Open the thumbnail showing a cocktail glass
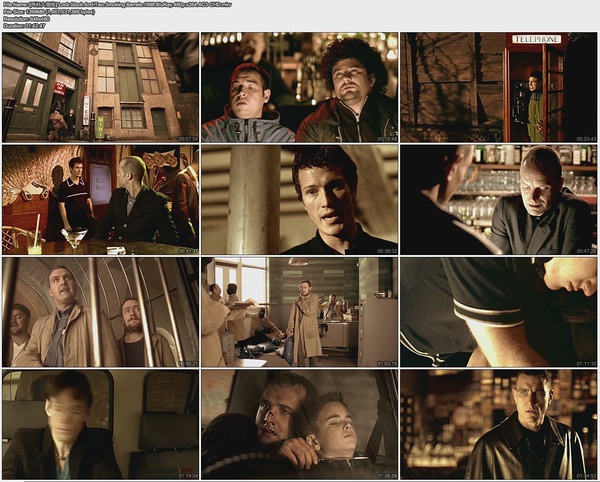600x482 pixels. [x=100, y=200]
